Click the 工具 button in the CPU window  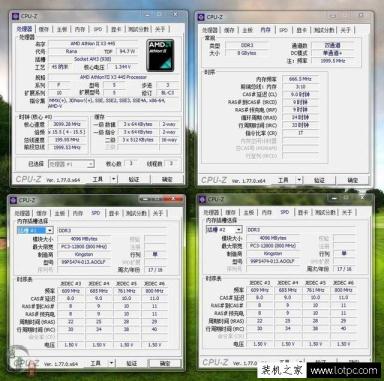coord(98,179)
